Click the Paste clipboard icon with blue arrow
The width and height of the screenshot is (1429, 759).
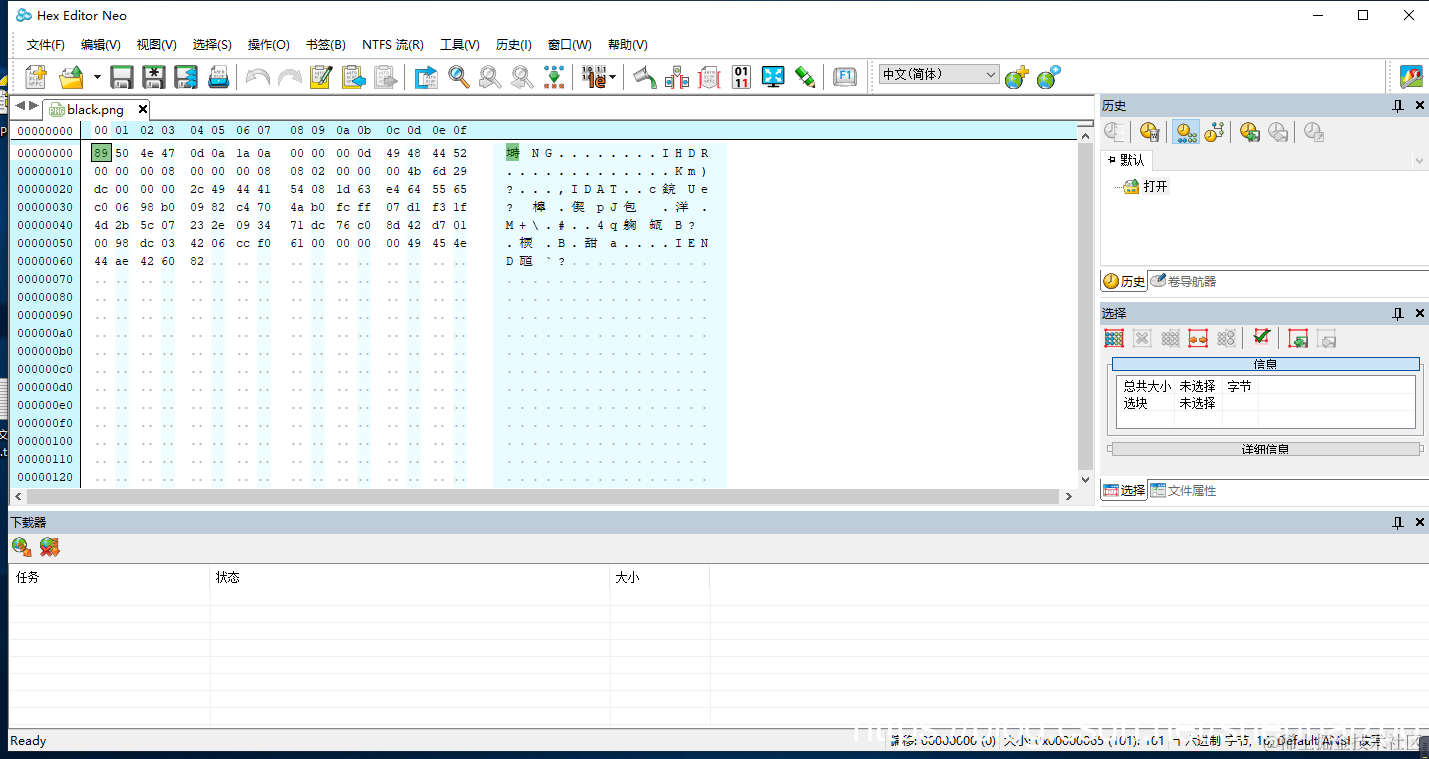pyautogui.click(x=353, y=77)
